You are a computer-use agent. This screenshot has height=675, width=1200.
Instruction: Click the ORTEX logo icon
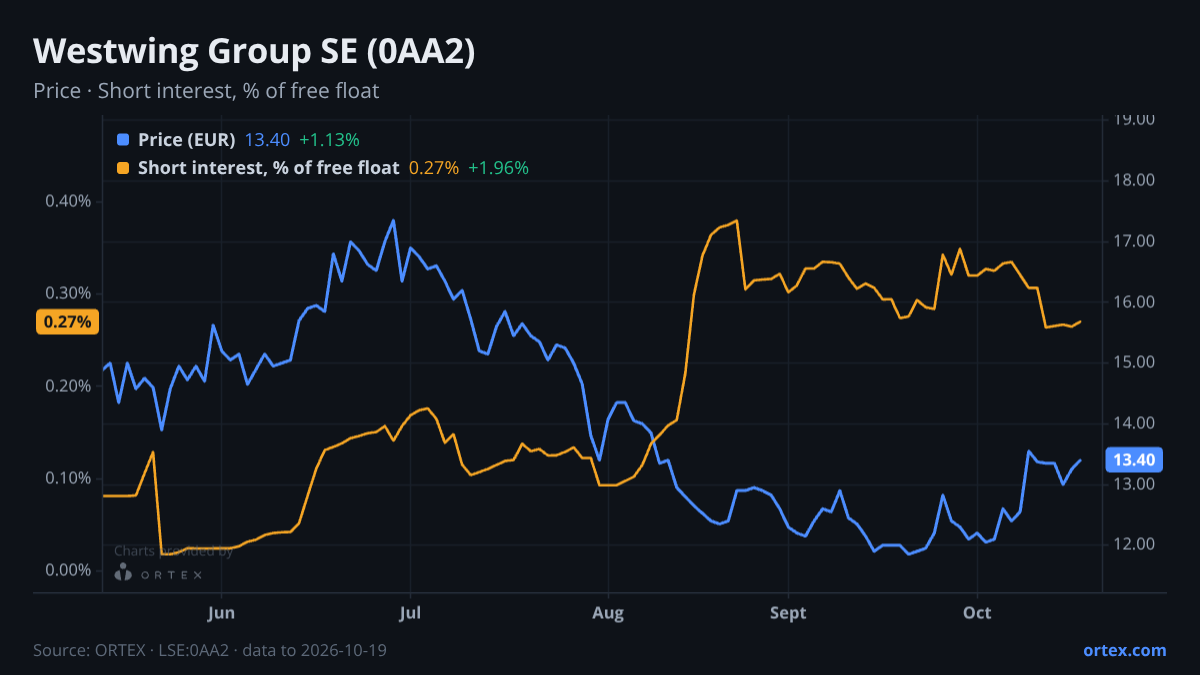[x=123, y=573]
